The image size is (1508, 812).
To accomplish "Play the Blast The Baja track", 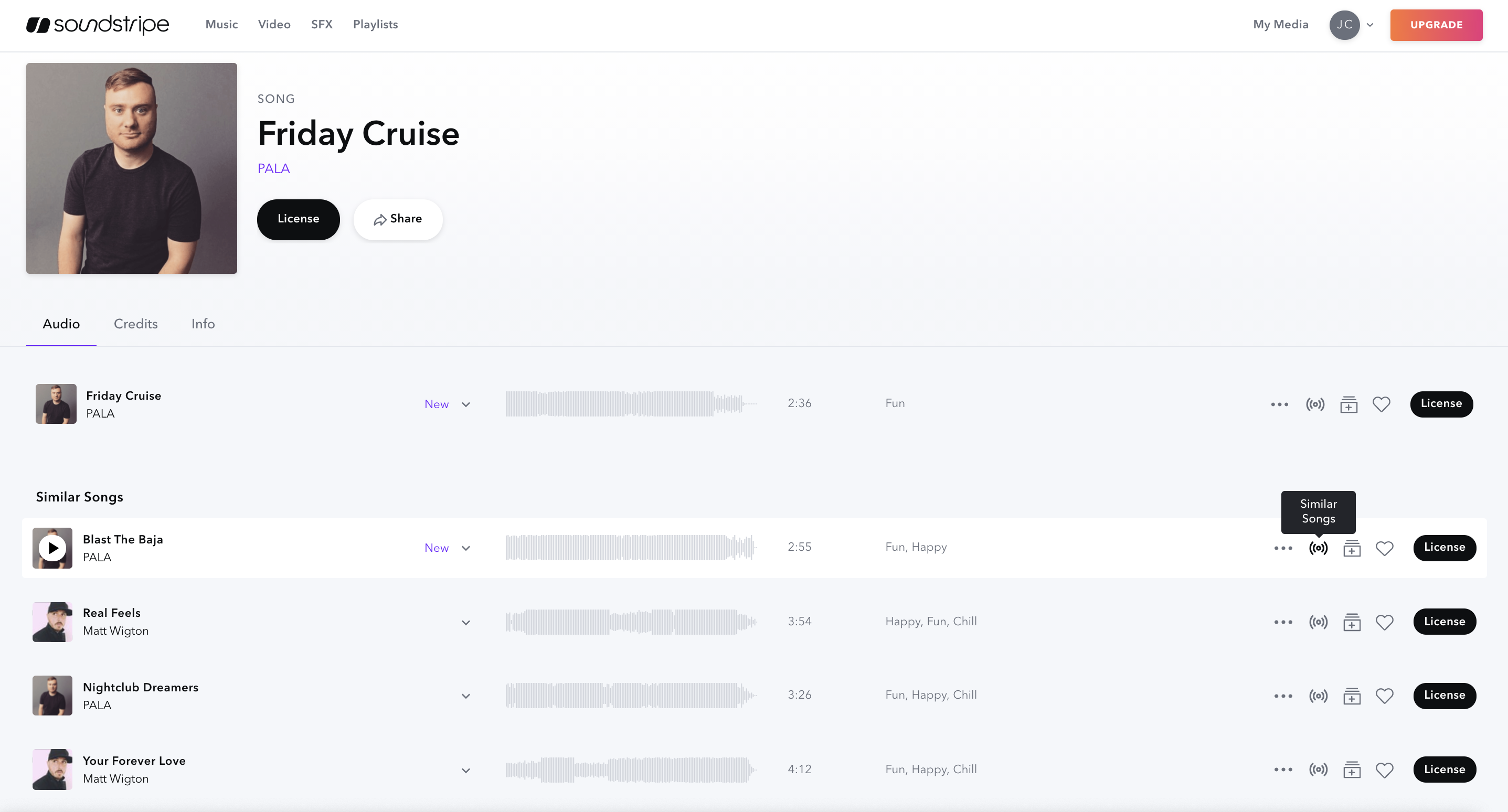I will coord(52,548).
